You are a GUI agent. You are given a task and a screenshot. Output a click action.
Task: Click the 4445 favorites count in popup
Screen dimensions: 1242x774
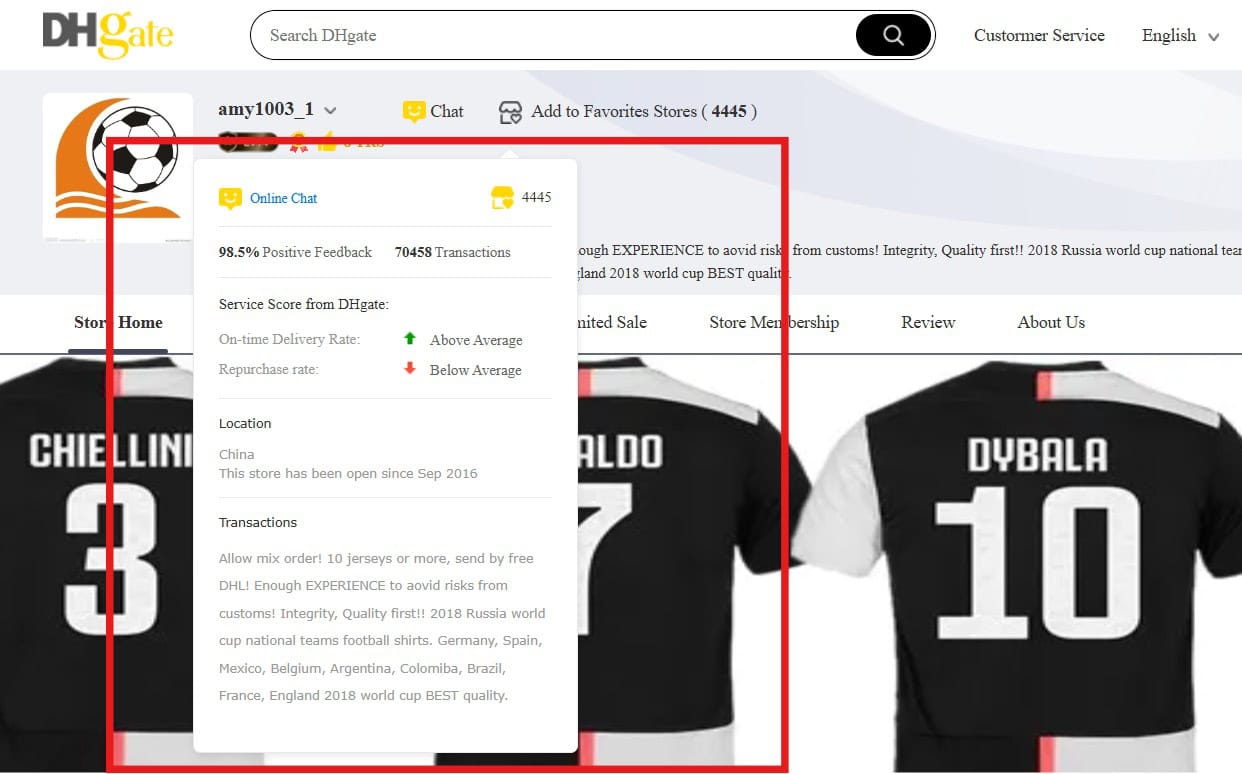point(537,197)
